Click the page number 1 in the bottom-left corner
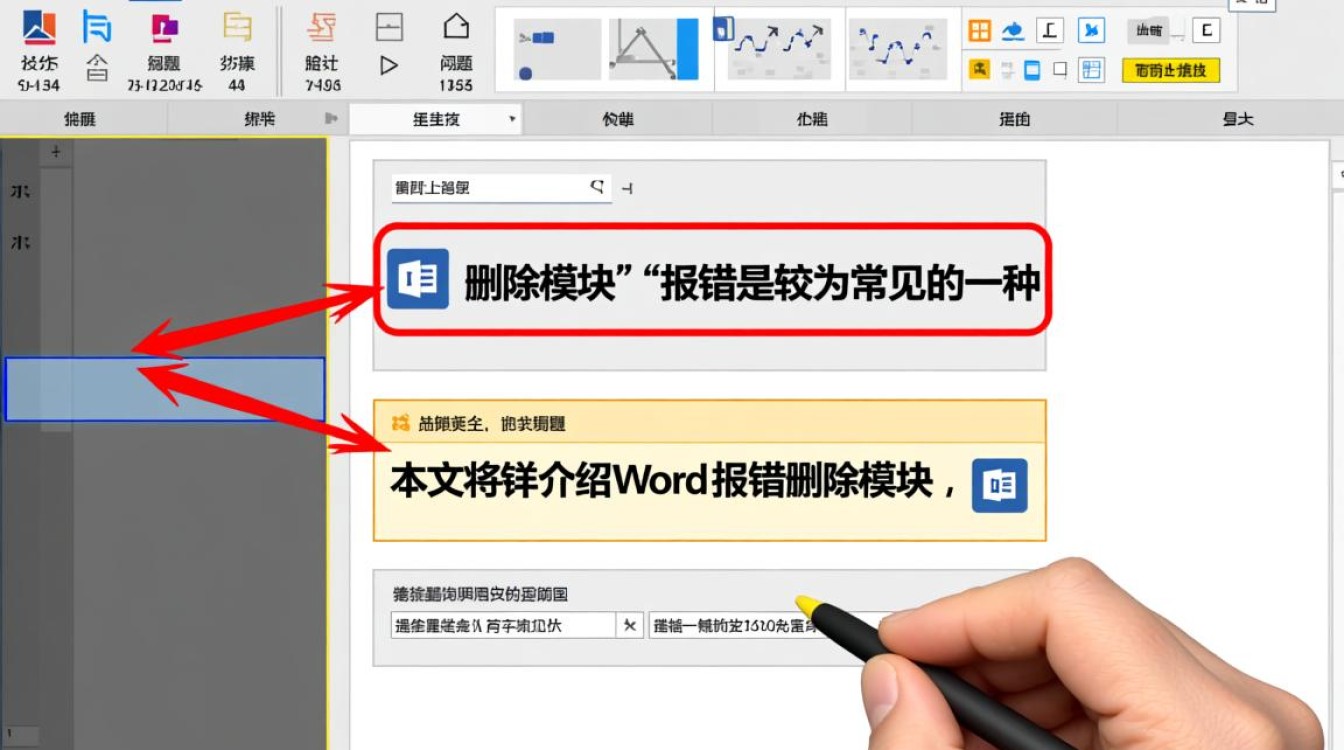The image size is (1344, 750). coord(10,734)
